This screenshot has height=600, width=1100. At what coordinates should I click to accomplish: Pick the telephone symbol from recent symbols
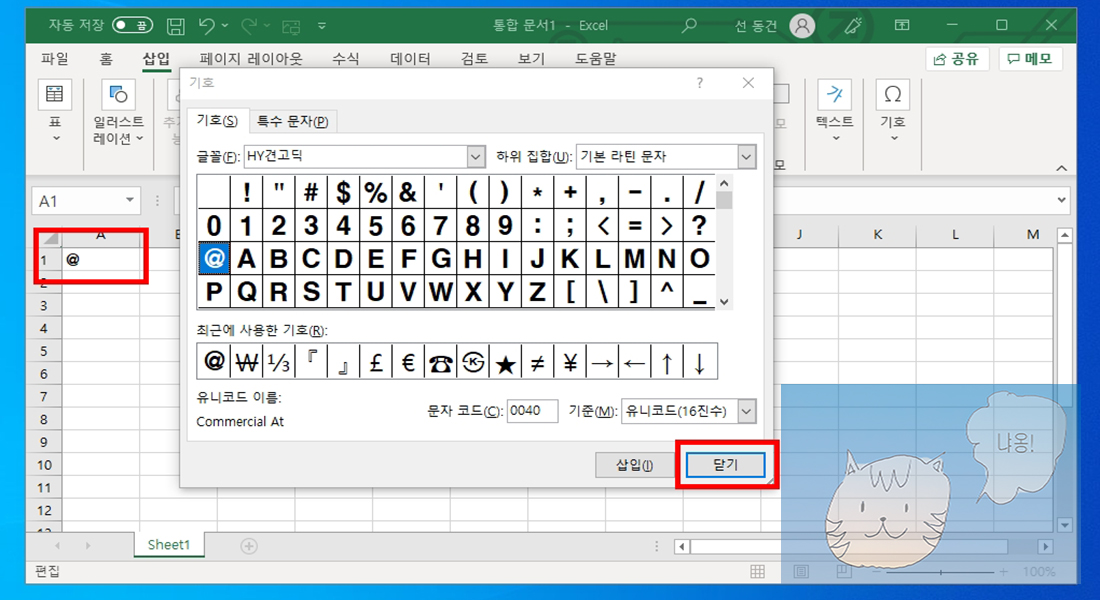coord(440,361)
